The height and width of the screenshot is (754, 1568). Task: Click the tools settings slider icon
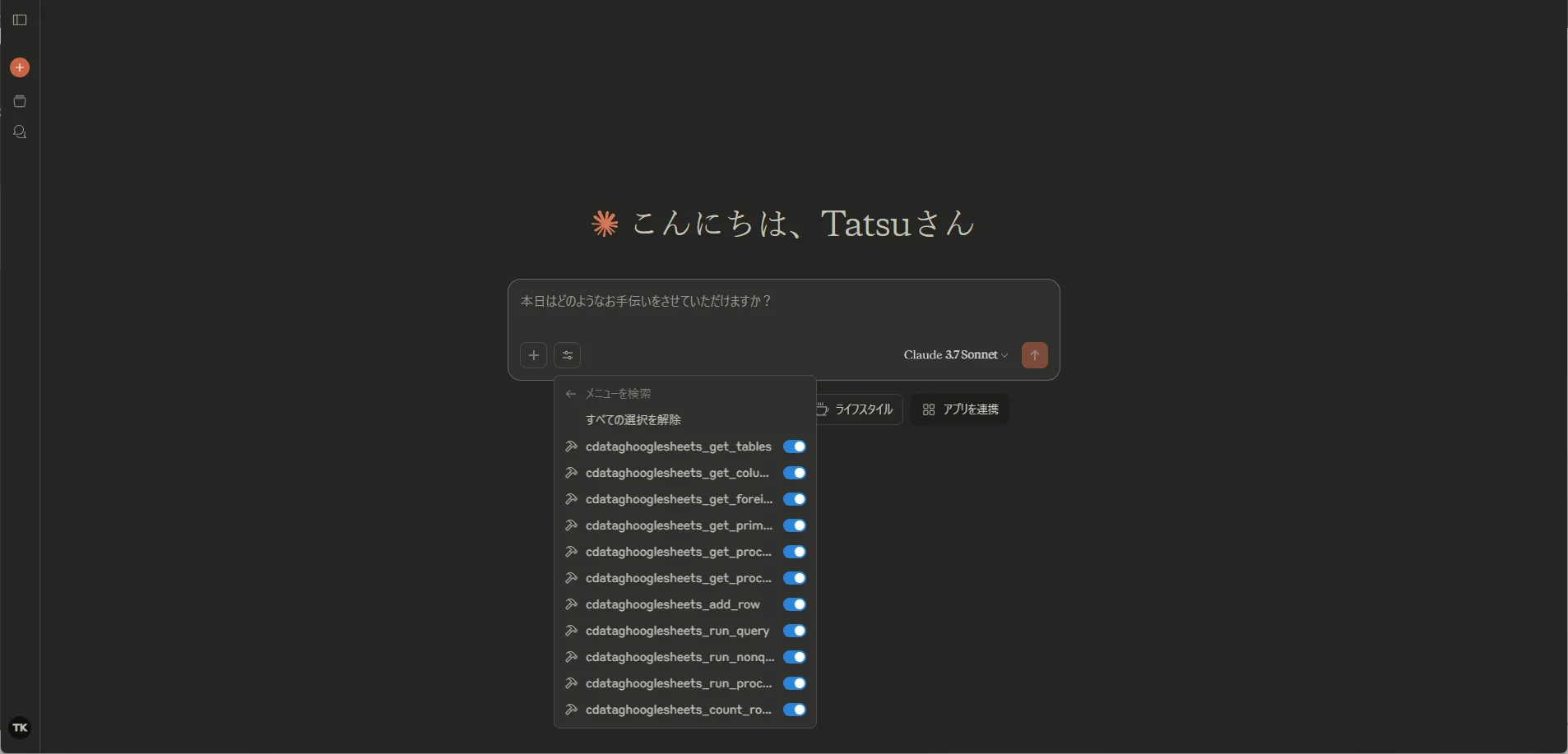tap(568, 355)
